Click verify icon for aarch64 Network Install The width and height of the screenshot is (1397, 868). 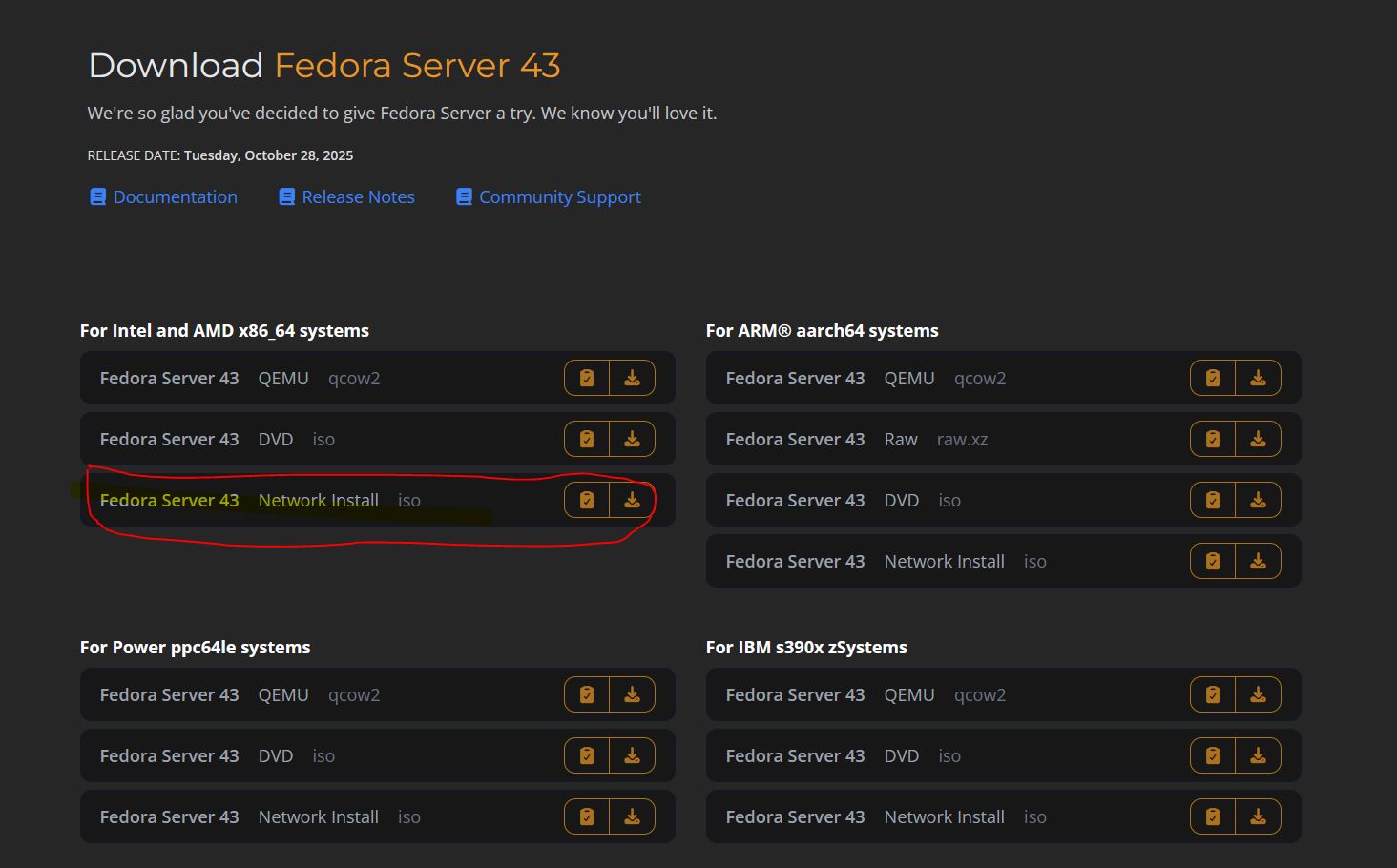pyautogui.click(x=1213, y=561)
